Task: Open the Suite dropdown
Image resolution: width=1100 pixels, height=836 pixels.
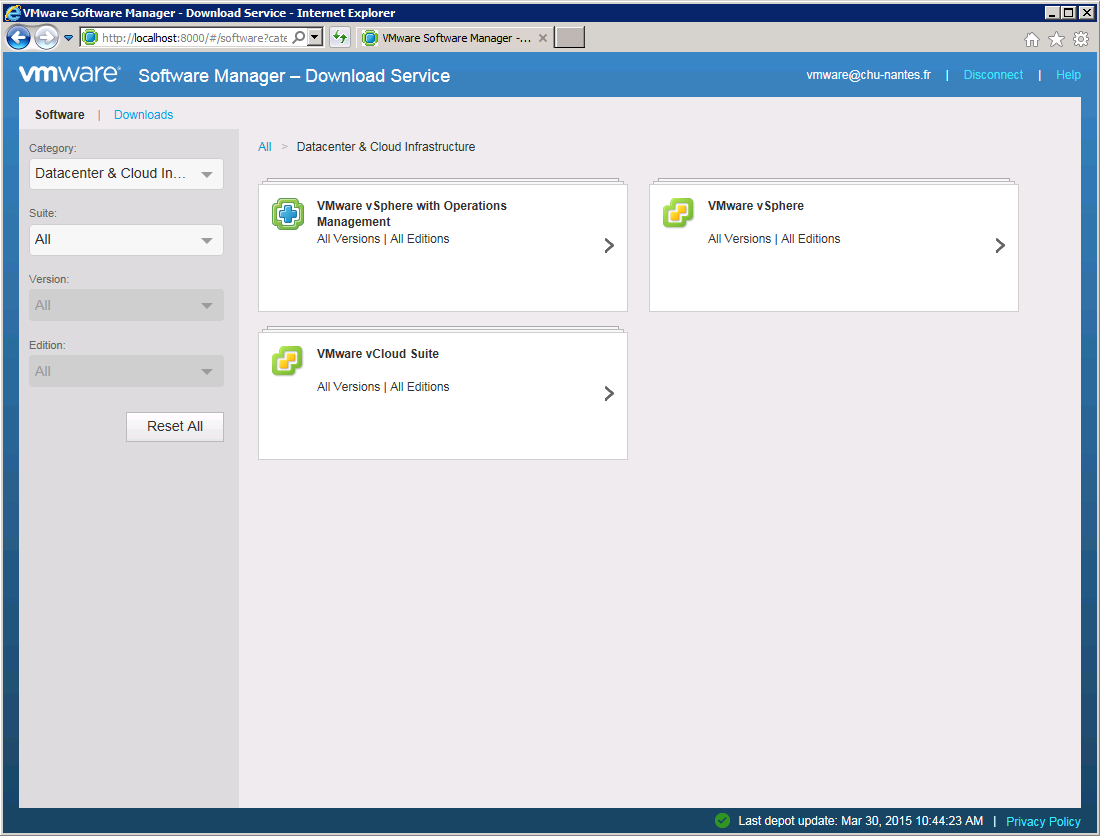Action: pyautogui.click(x=126, y=240)
